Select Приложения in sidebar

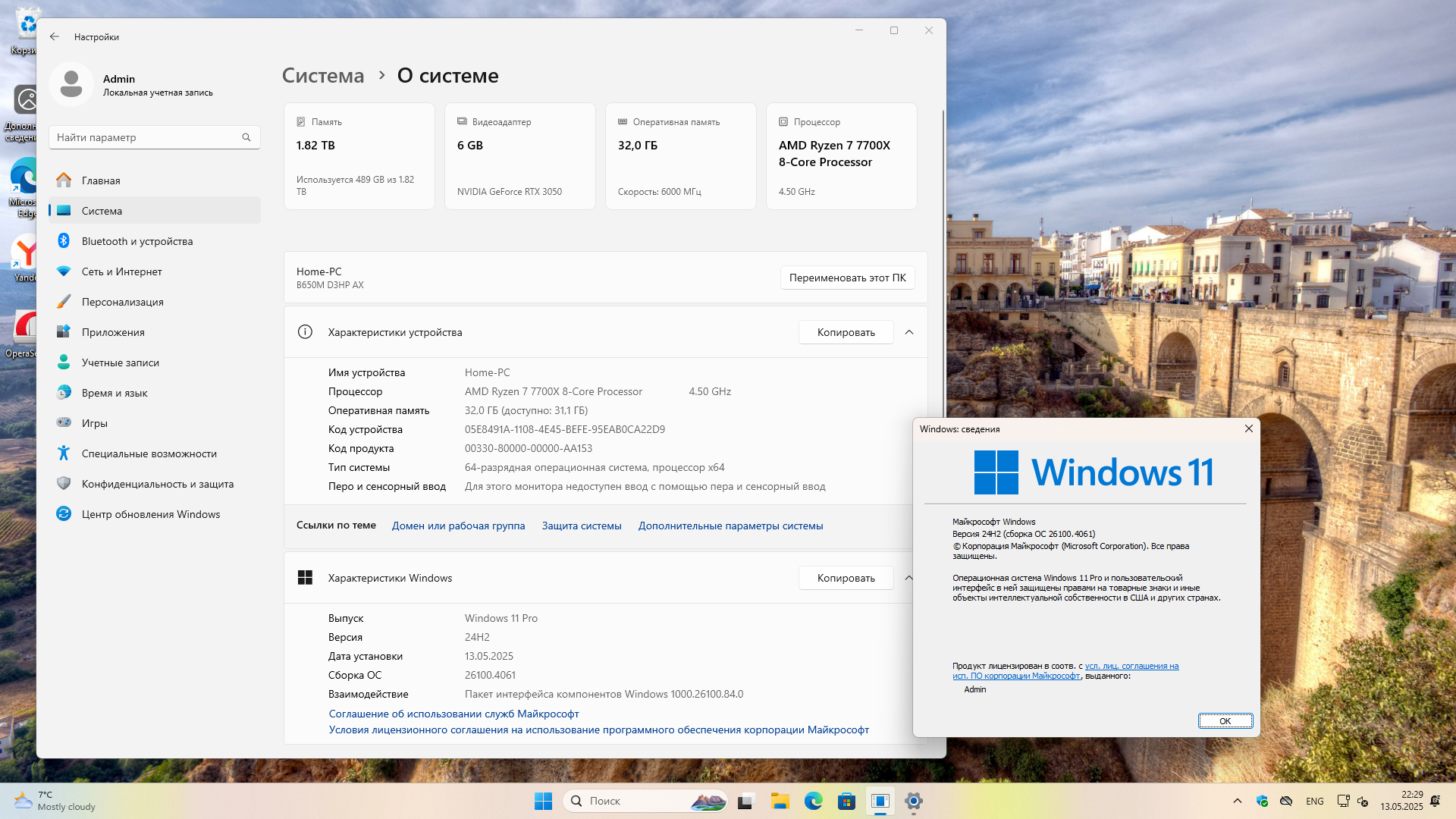(112, 332)
